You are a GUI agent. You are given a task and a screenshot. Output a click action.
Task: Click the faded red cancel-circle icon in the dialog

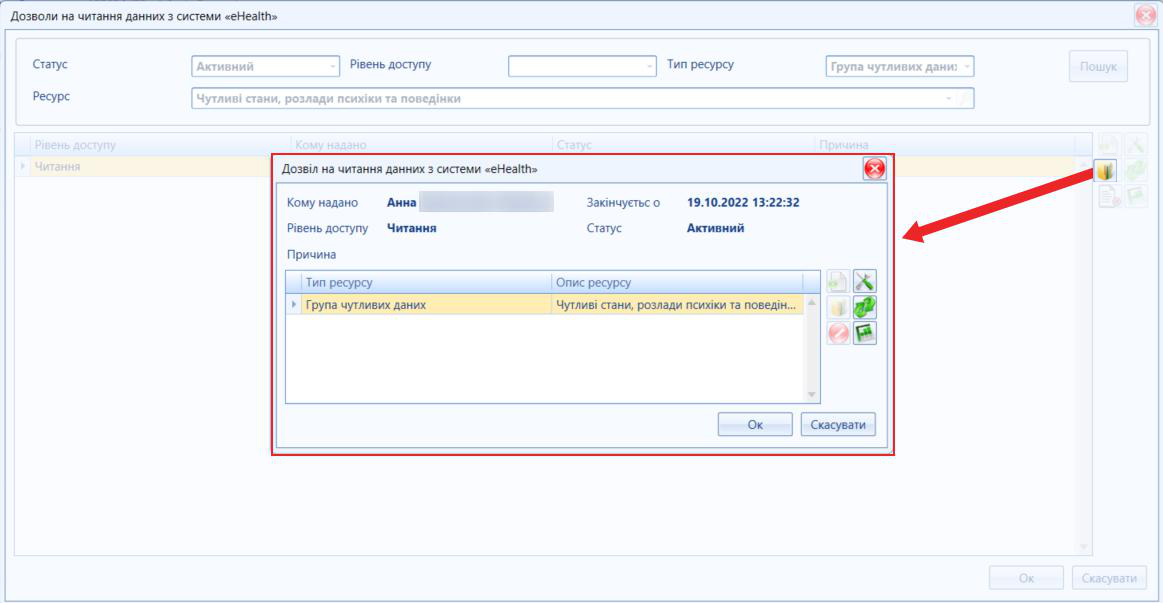[838, 333]
